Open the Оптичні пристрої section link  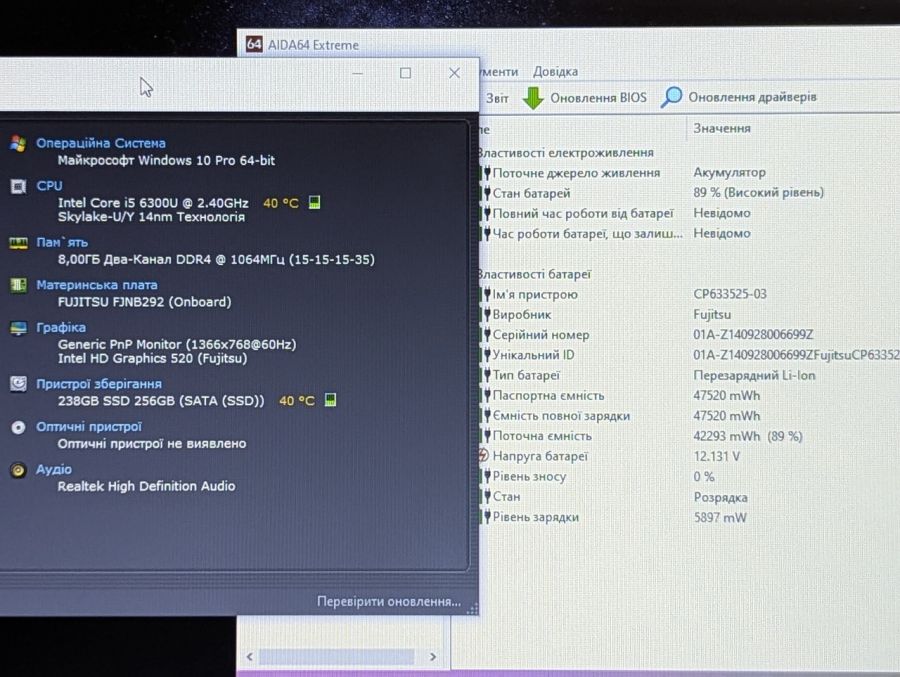(x=88, y=427)
